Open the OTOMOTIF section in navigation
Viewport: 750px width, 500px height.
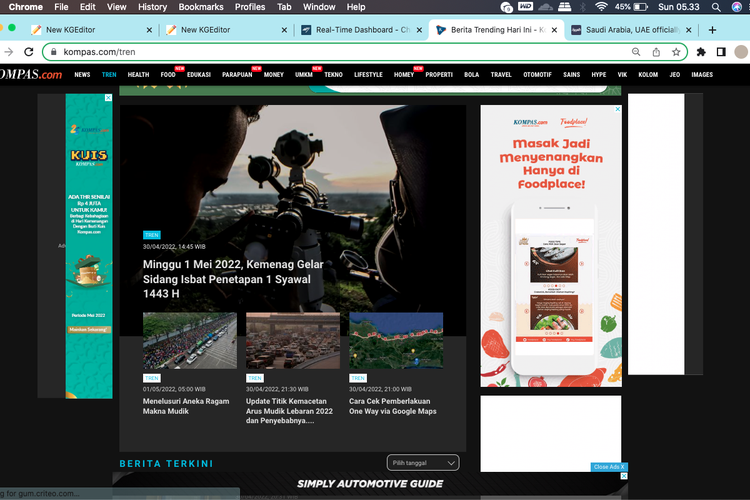(x=537, y=74)
